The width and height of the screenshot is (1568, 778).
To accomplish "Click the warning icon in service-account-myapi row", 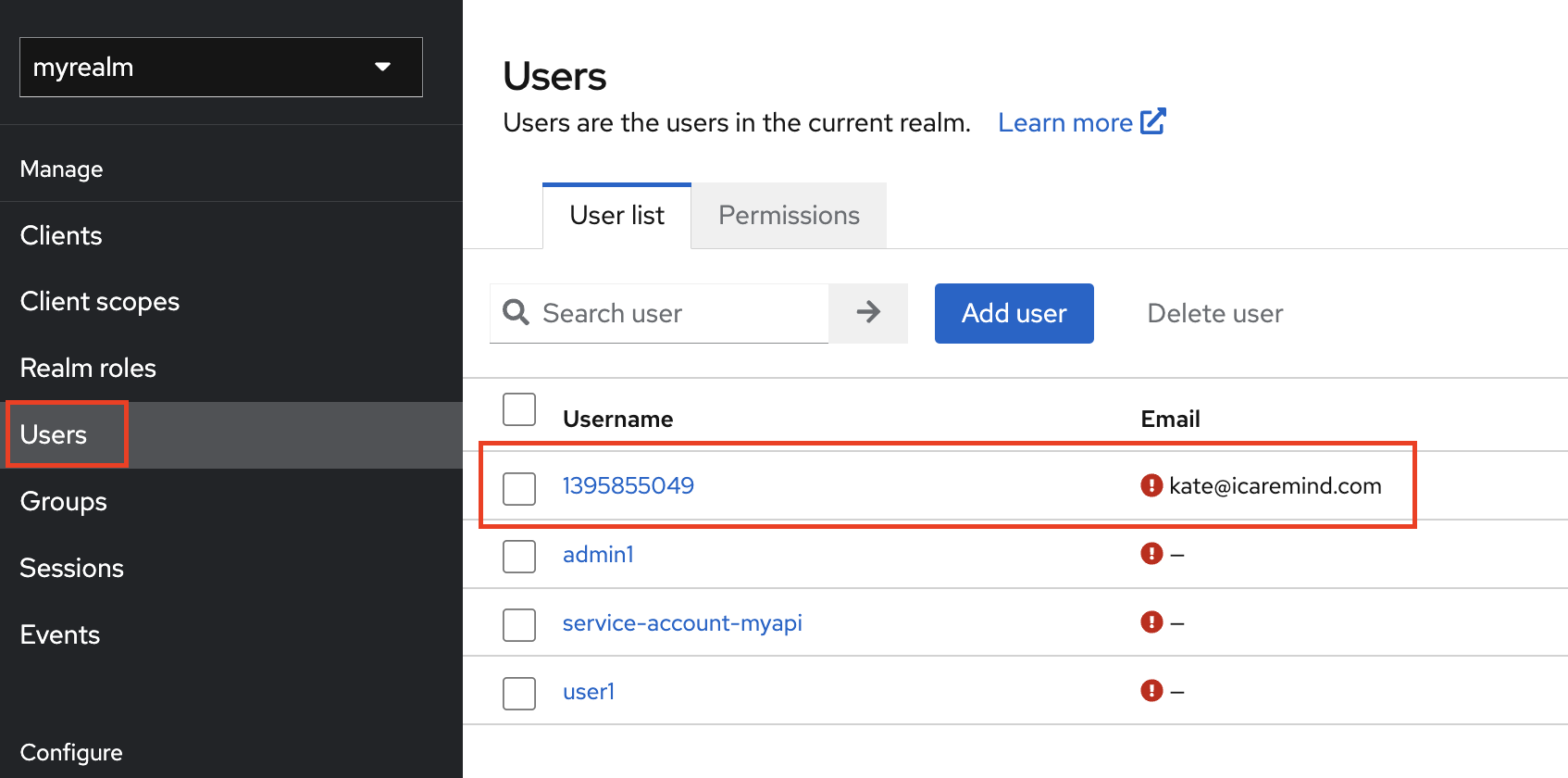I will pos(1151,622).
